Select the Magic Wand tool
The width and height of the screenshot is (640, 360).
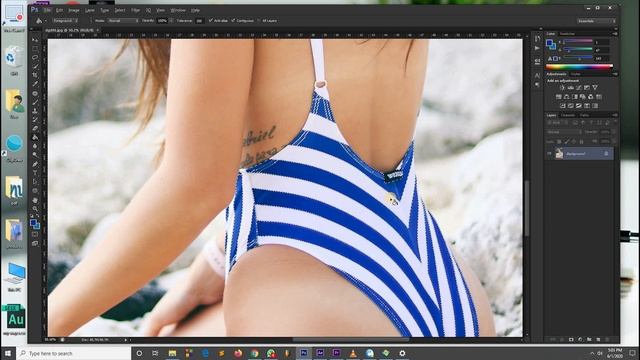tap(35, 66)
